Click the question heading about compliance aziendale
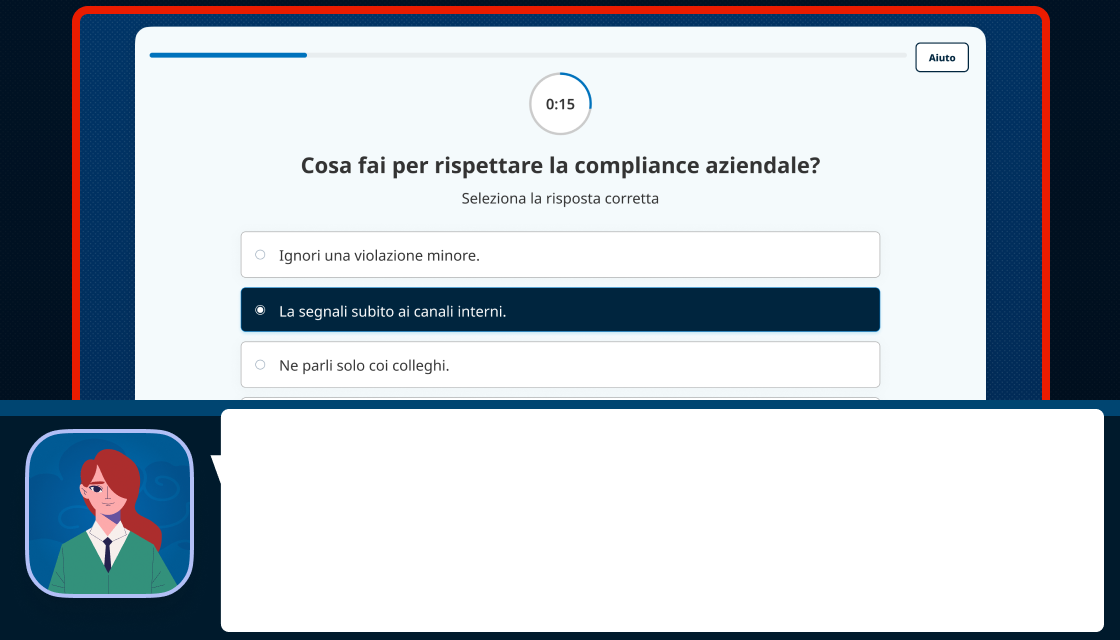Viewport: 1120px width, 640px height. pos(560,166)
